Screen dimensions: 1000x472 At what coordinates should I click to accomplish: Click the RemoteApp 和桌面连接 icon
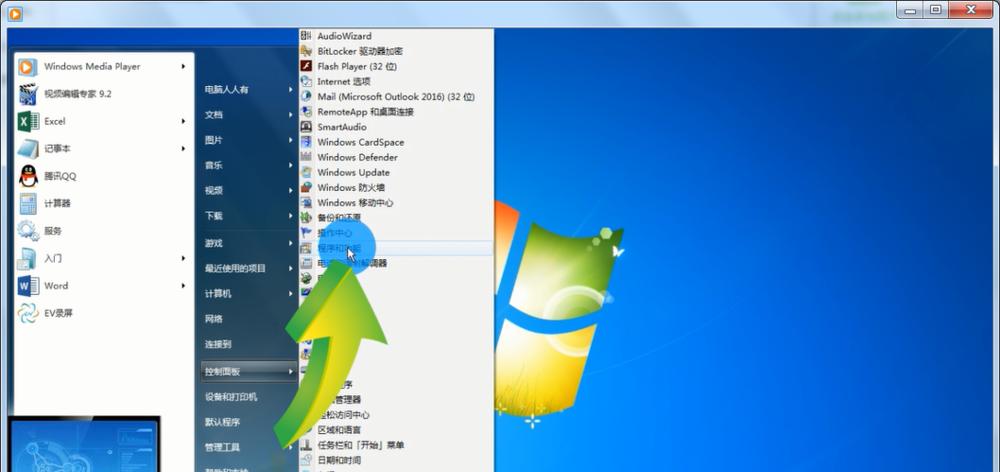[x=306, y=112]
